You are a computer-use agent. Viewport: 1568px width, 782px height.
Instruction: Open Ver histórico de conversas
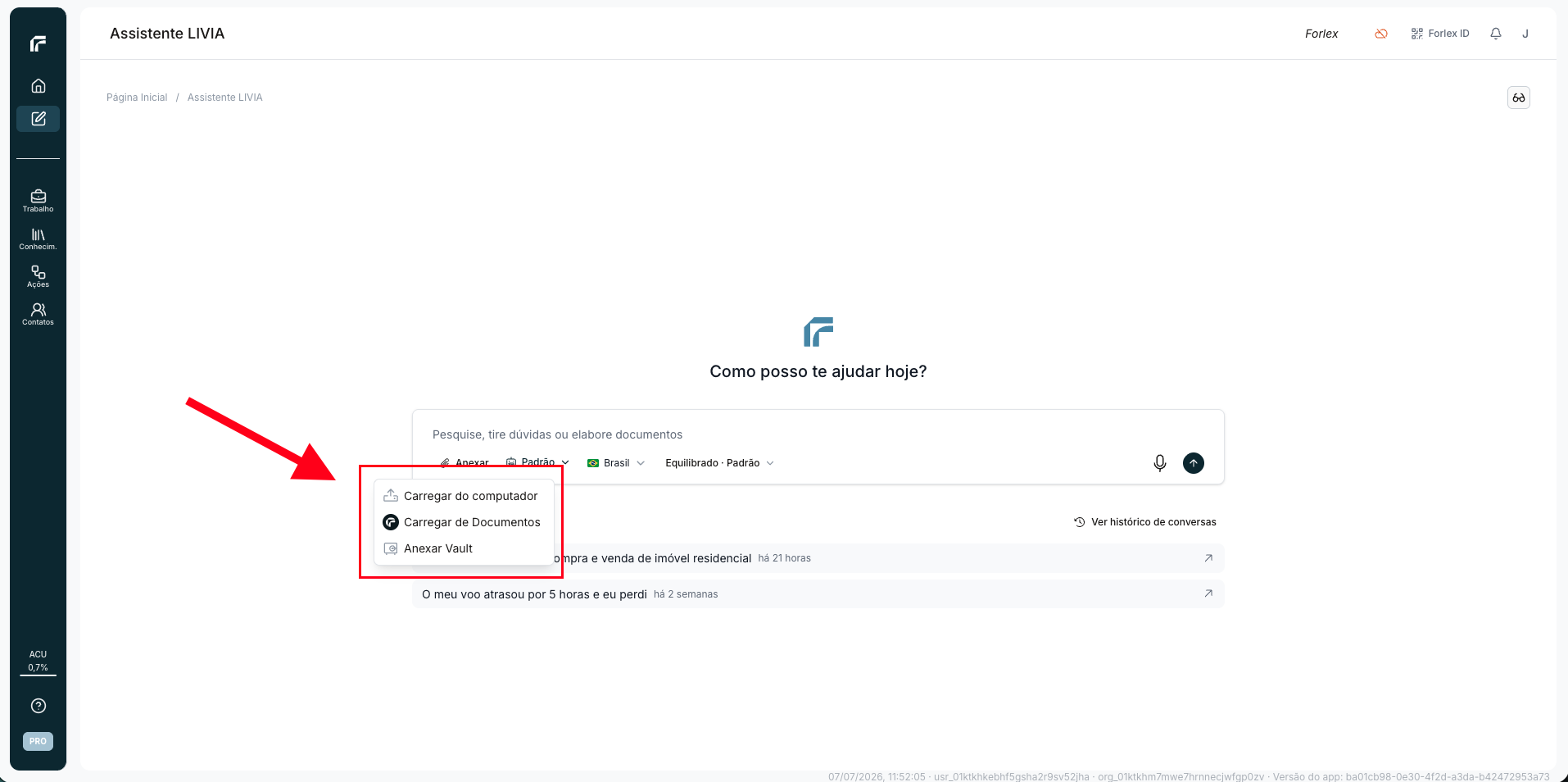coord(1145,522)
